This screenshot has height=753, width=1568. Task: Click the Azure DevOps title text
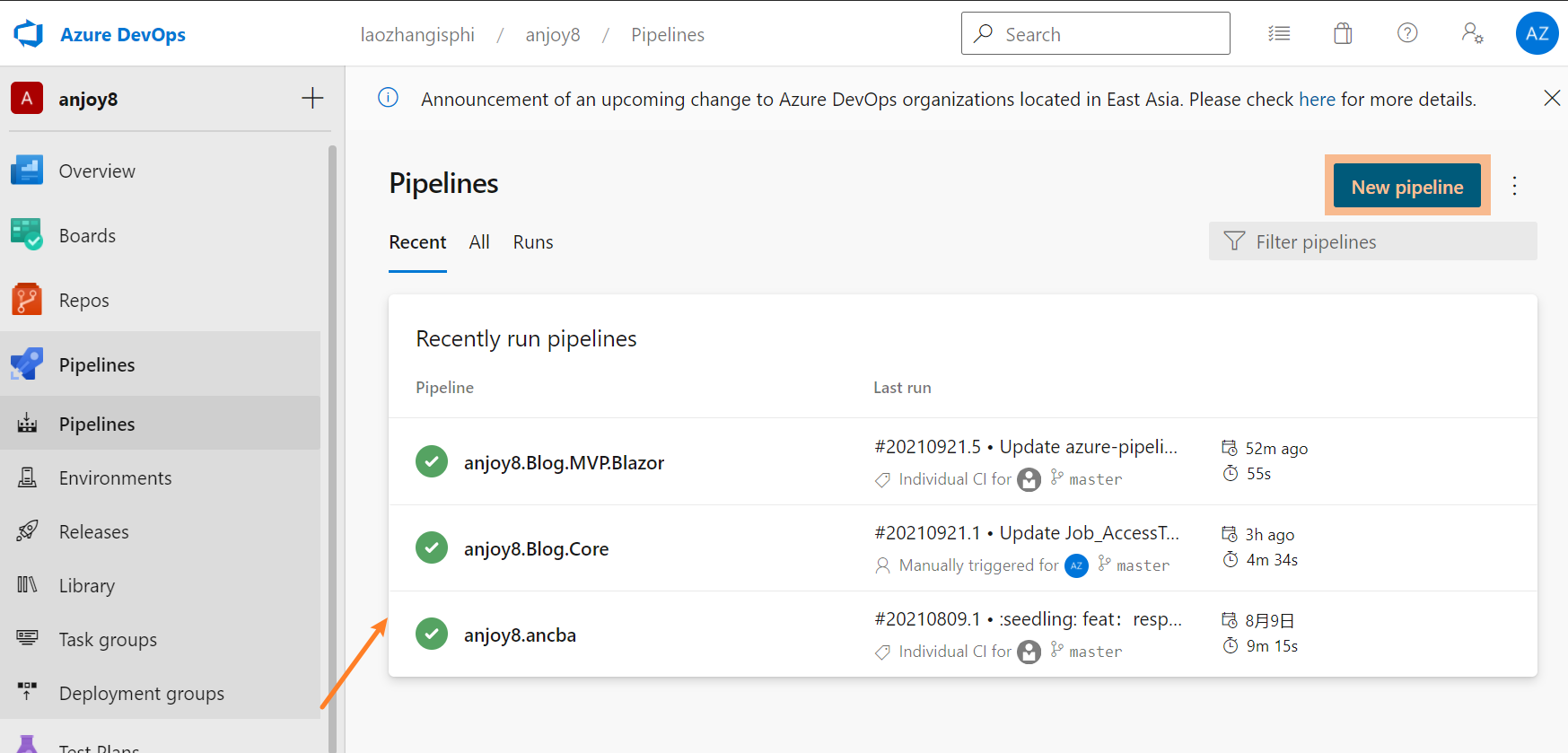click(x=123, y=34)
